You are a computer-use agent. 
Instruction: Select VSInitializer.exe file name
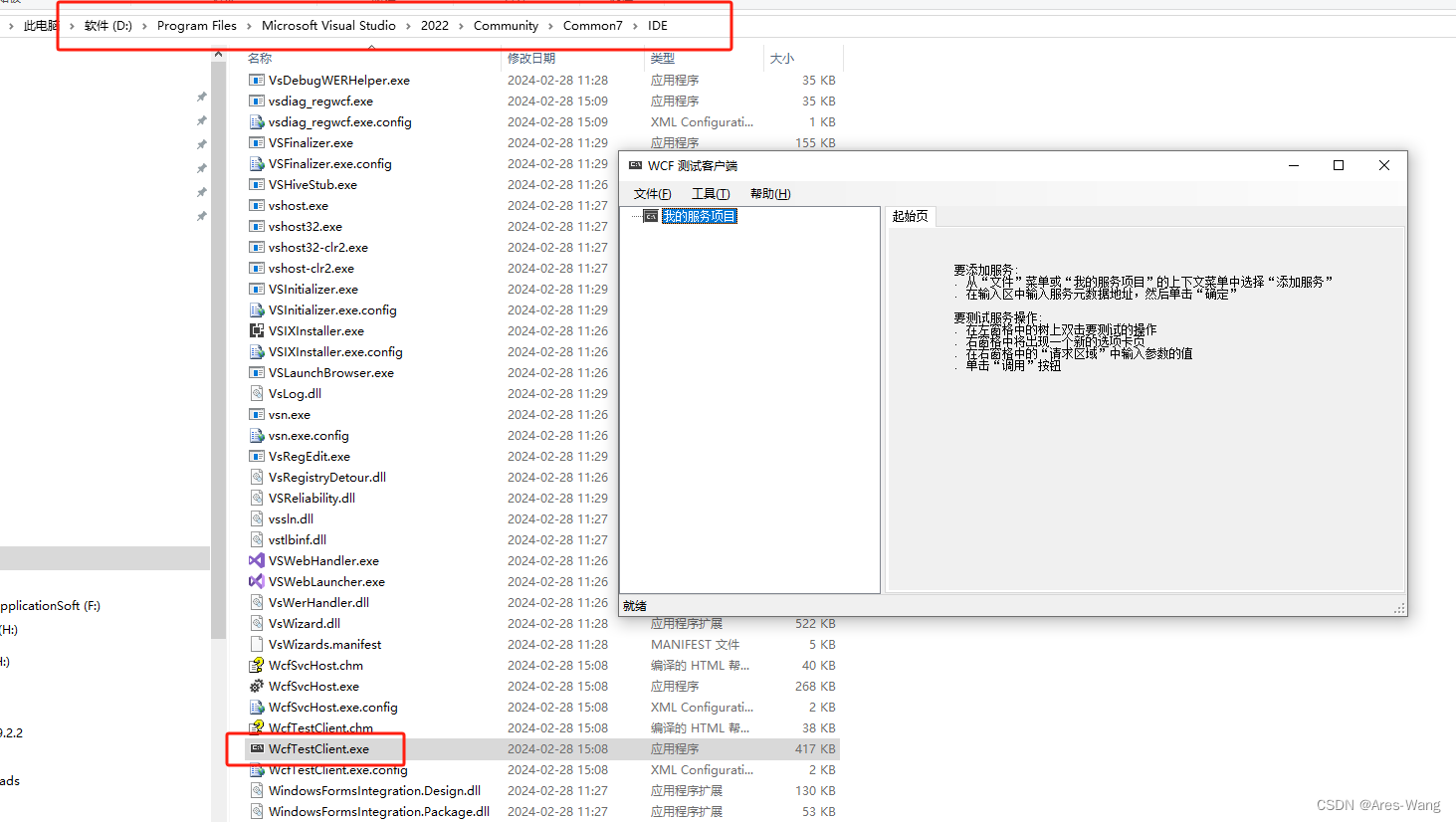coord(312,289)
